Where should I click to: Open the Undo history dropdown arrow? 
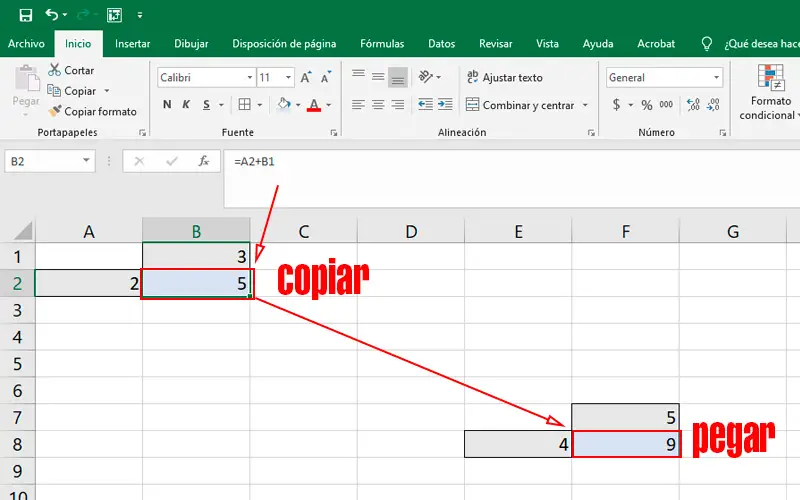coord(65,15)
